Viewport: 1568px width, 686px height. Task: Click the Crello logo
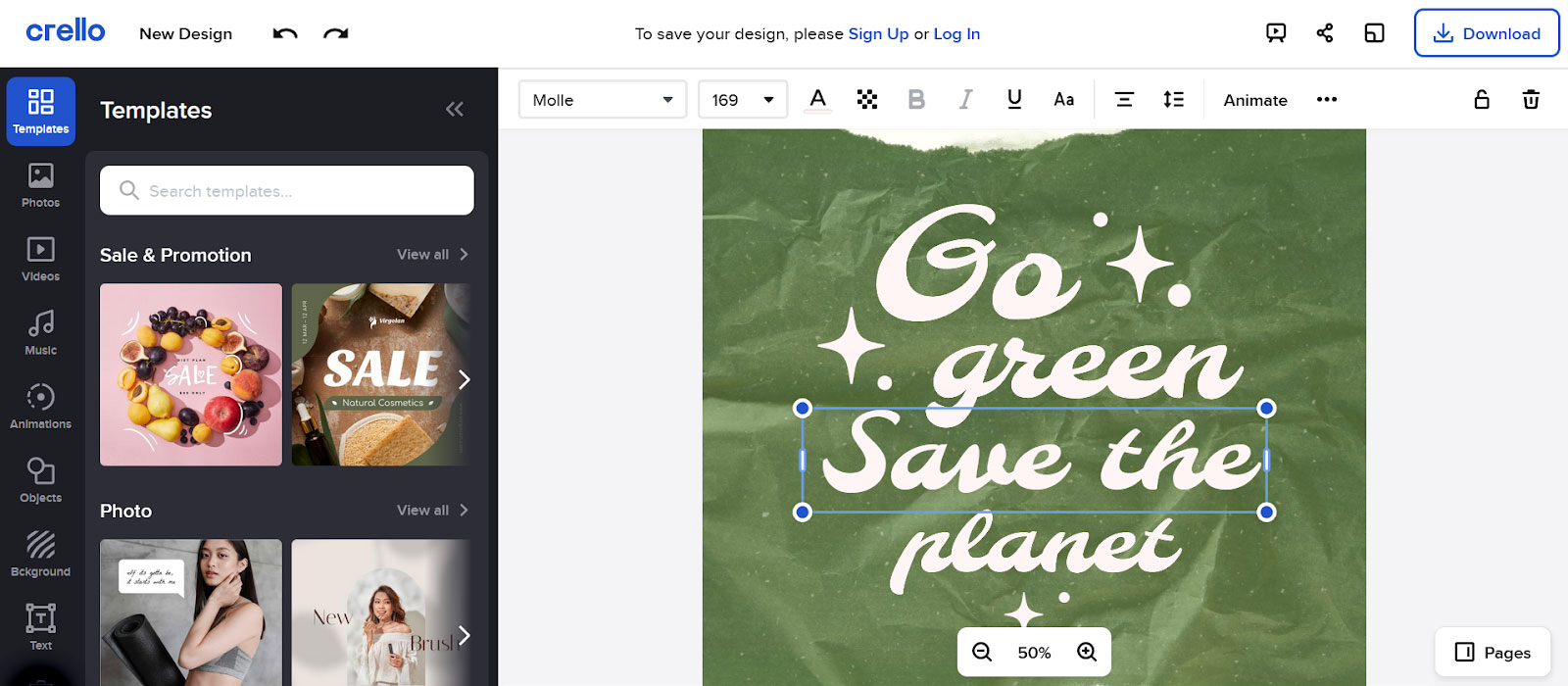tap(66, 31)
